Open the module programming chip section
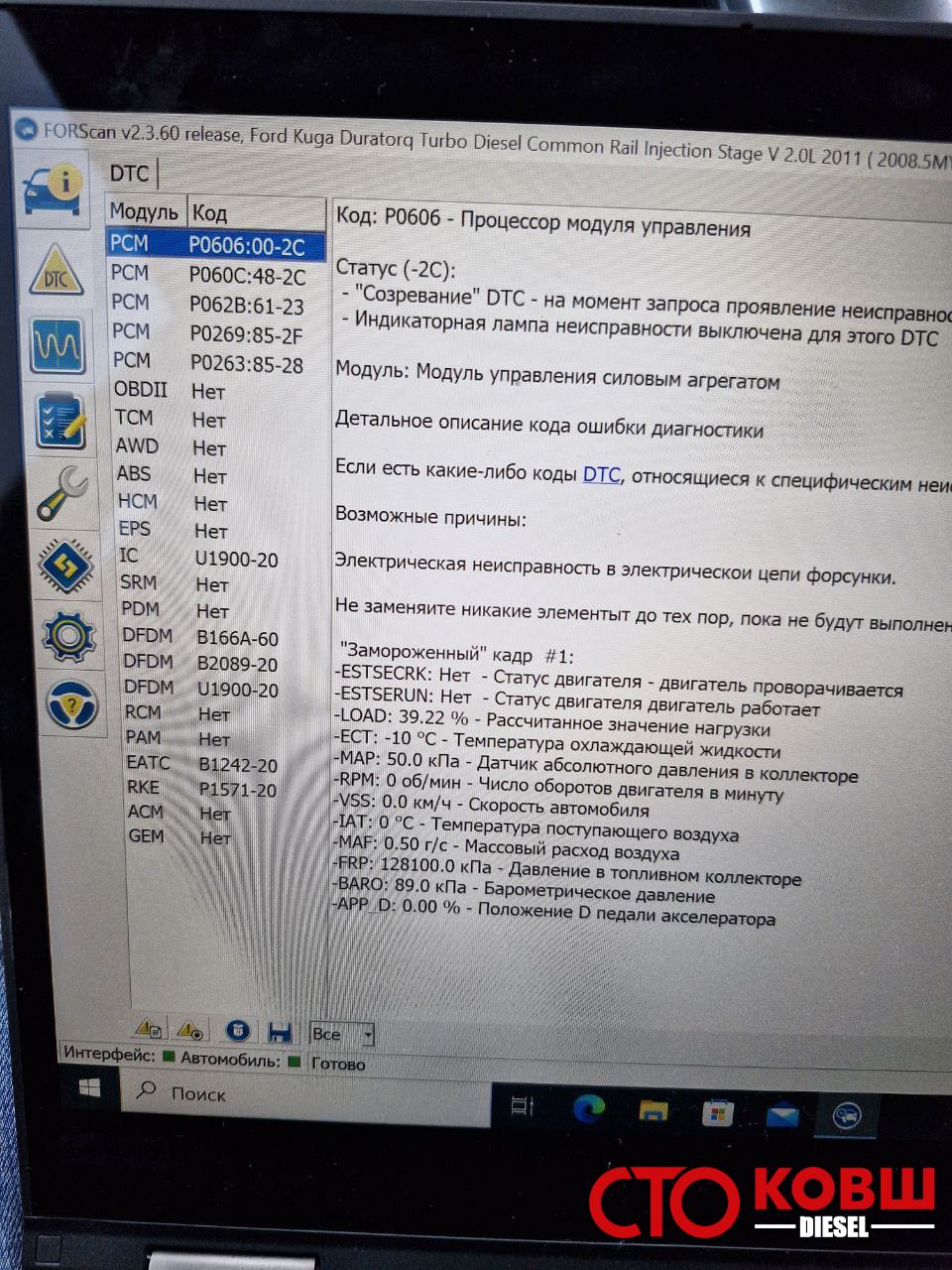952x1270 pixels. [65, 564]
